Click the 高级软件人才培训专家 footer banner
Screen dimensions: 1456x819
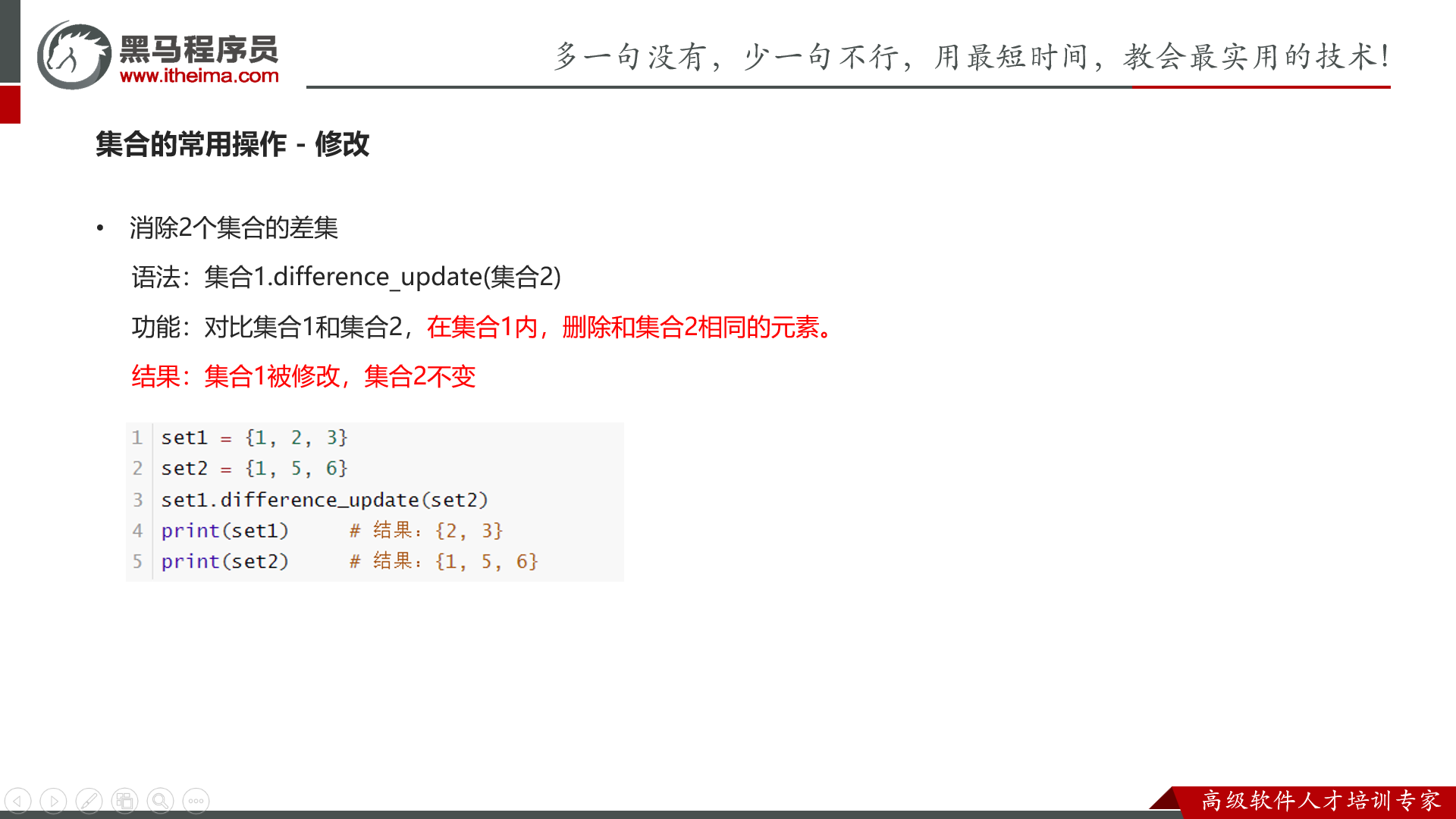[x=1321, y=801]
